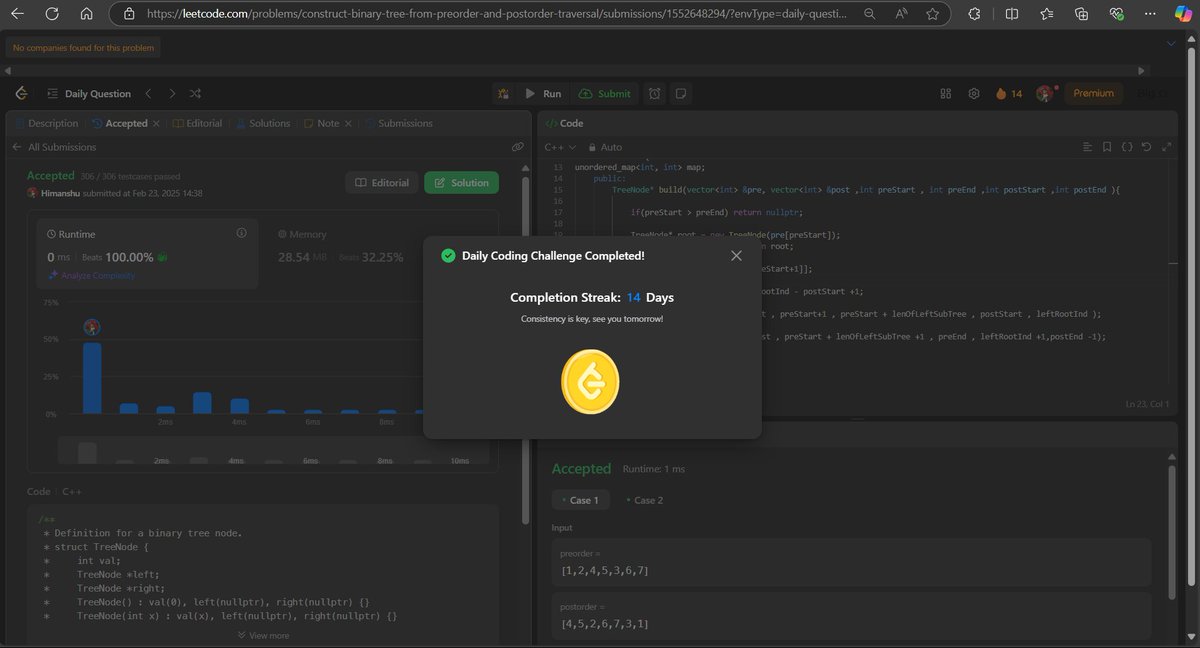Click the browser address bar URL

pos(496,14)
